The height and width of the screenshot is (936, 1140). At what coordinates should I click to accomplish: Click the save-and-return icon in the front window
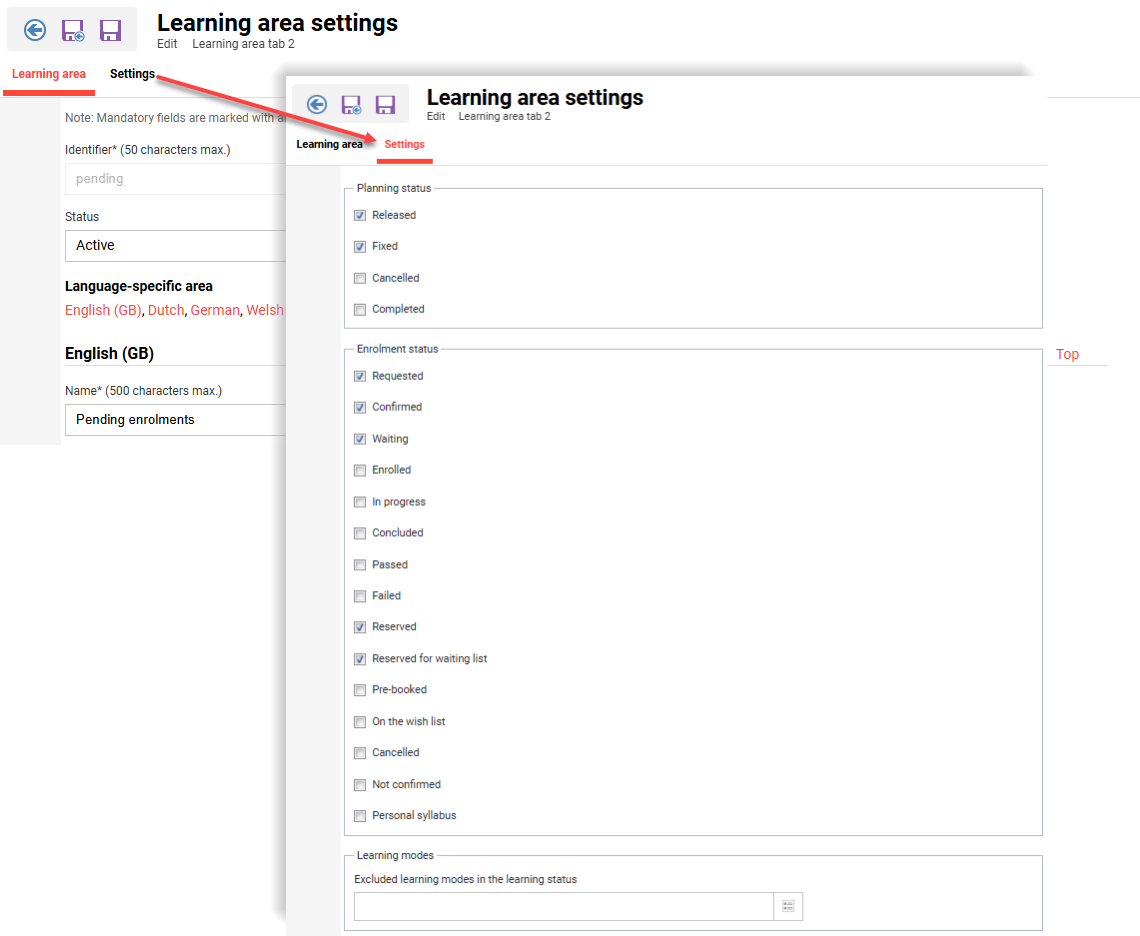point(351,104)
